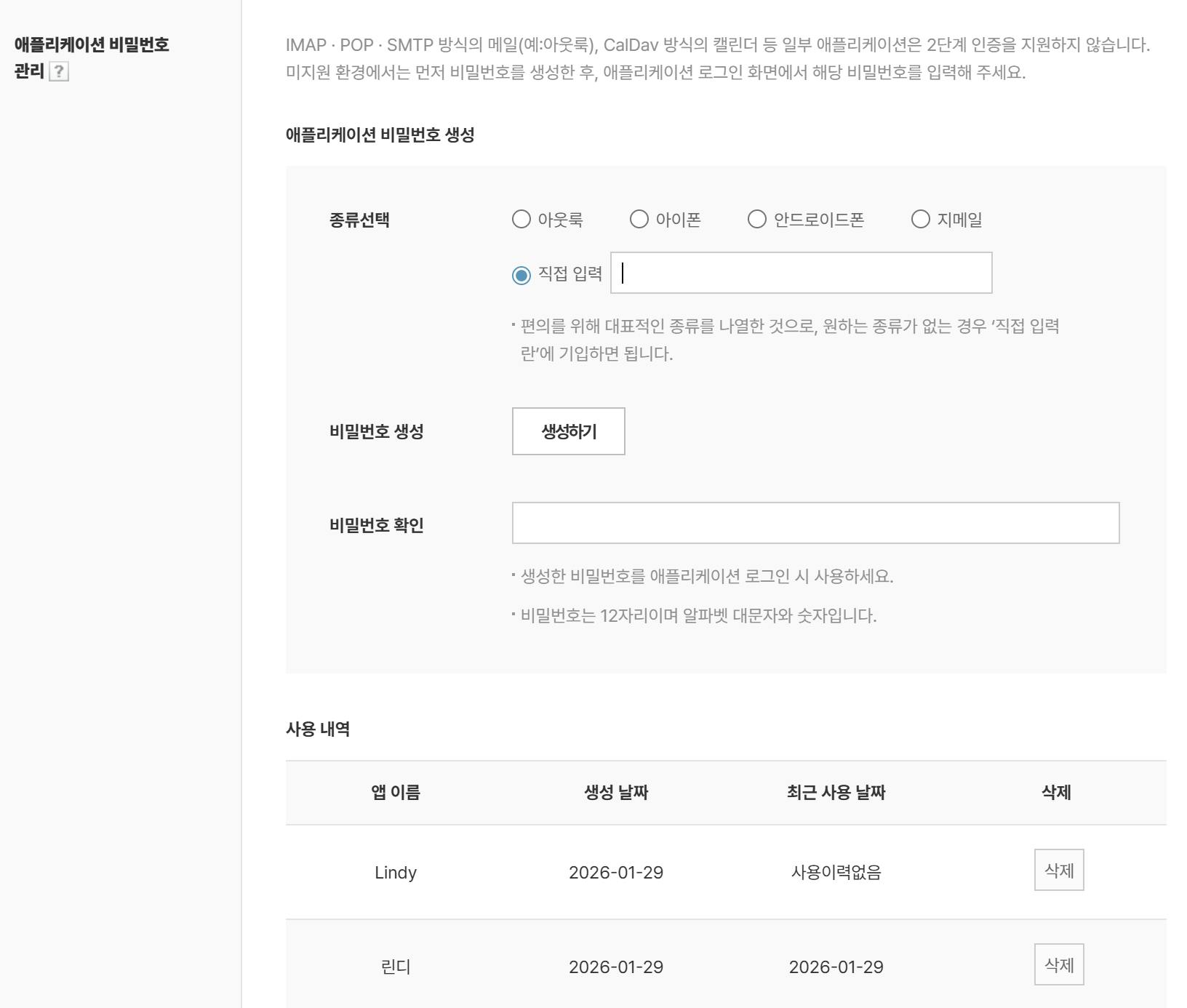Click the 삭제 column header
1187x1008 pixels.
[x=1056, y=792]
